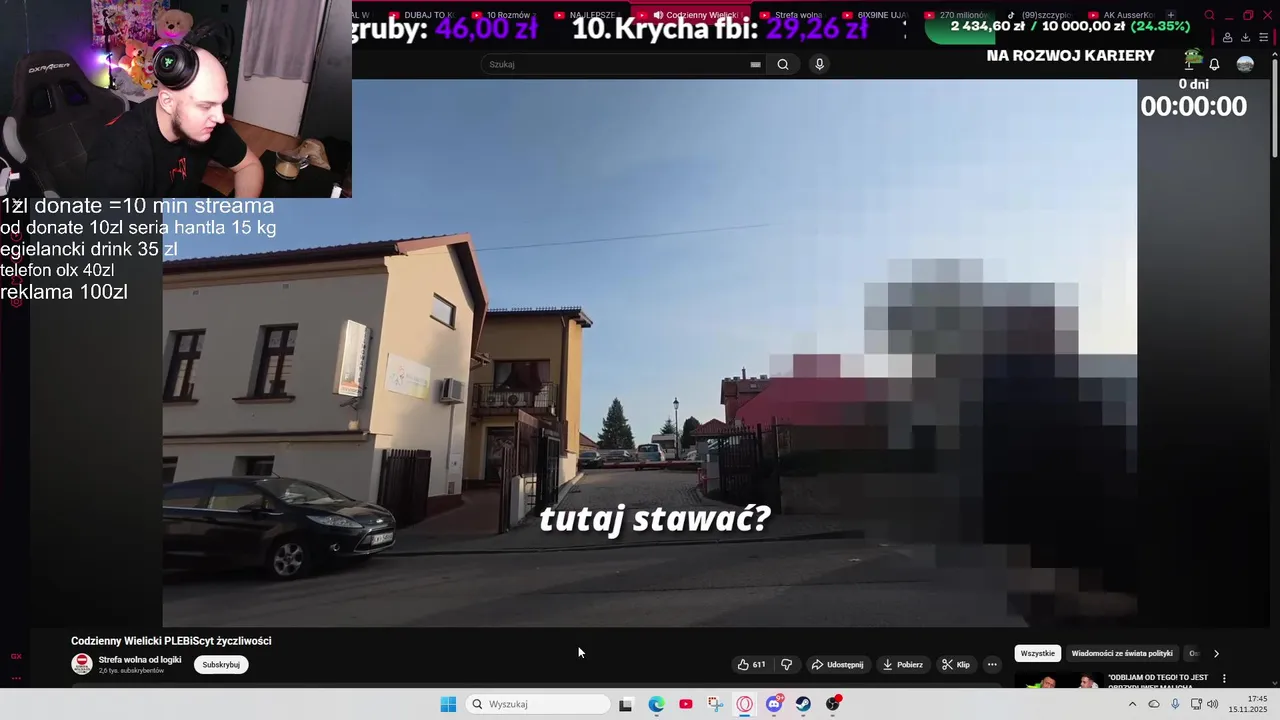Show more filter chips with right chevron
This screenshot has width=1280, height=720.
[x=1216, y=653]
